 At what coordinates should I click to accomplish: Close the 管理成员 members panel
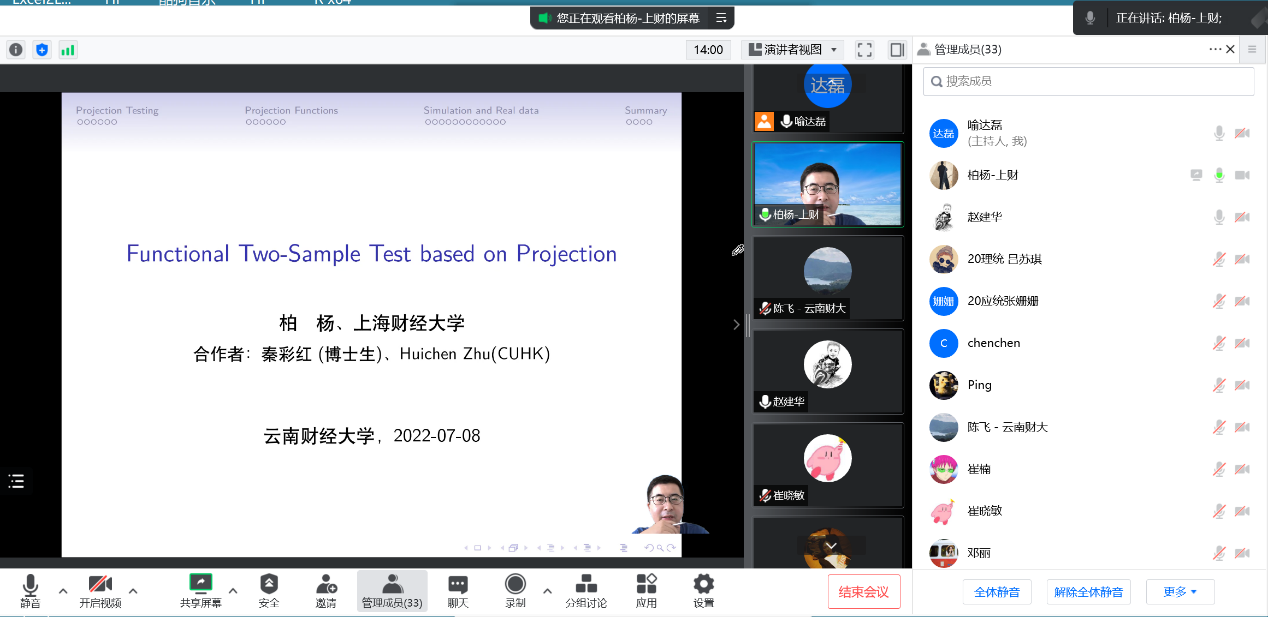coord(1230,49)
